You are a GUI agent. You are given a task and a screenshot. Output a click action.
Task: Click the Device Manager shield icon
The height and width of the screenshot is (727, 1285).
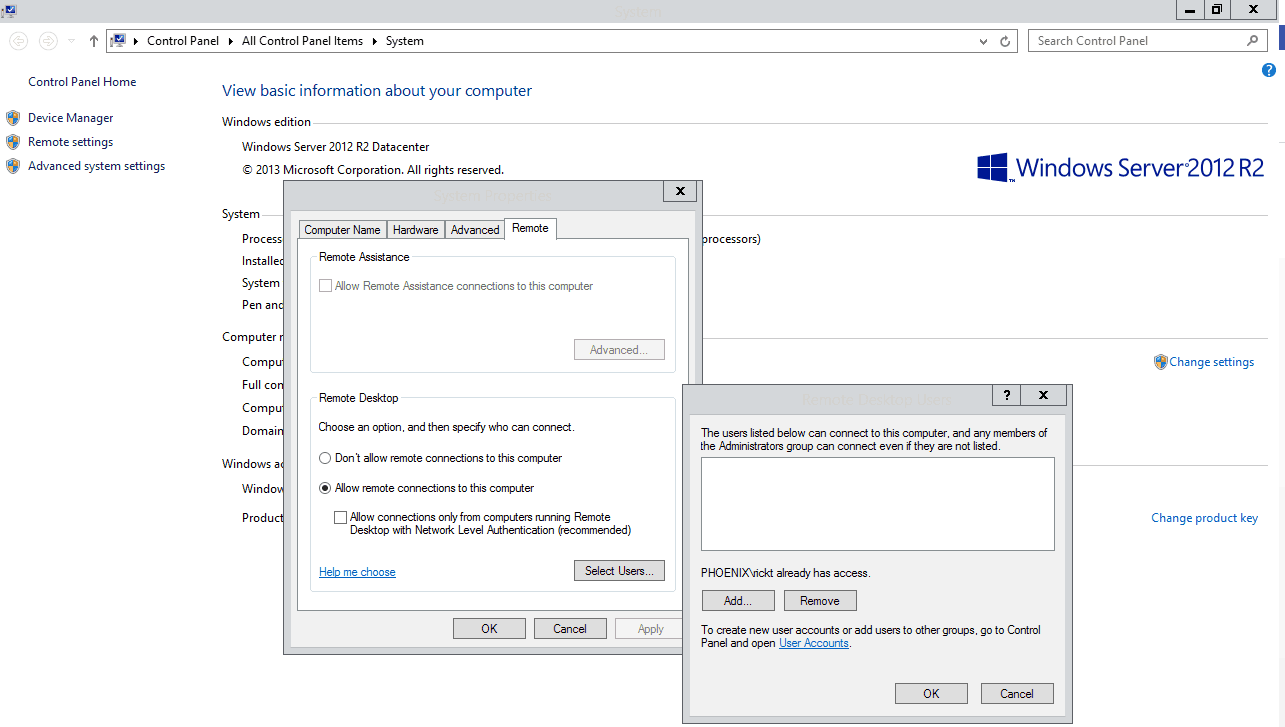[13, 118]
